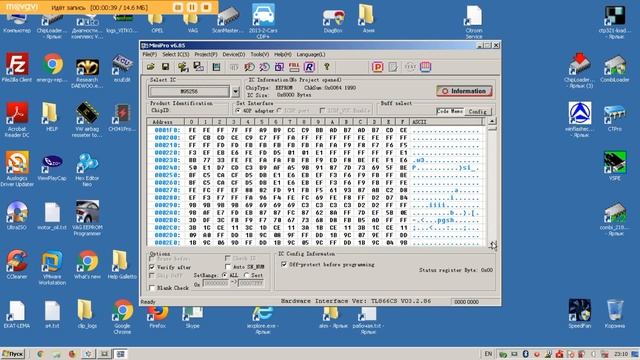640x360 pixels.
Task: Enable the Blank Check checkbox
Action: 152,288
